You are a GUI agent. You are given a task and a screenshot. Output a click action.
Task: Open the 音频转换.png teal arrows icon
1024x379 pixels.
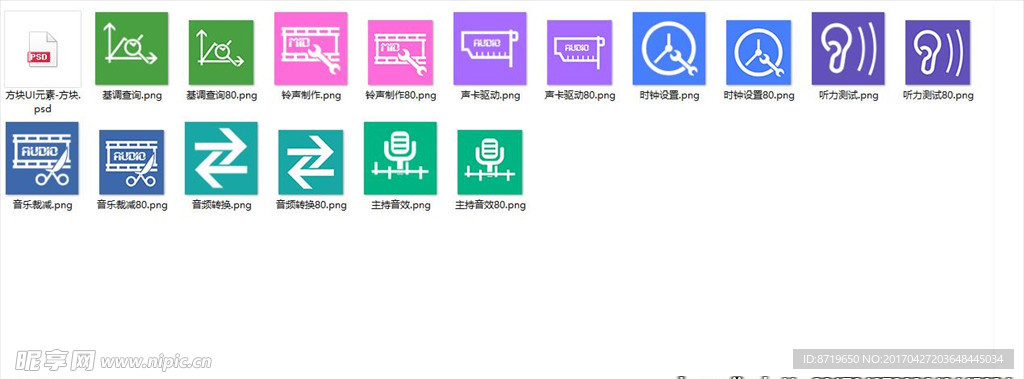(221, 158)
